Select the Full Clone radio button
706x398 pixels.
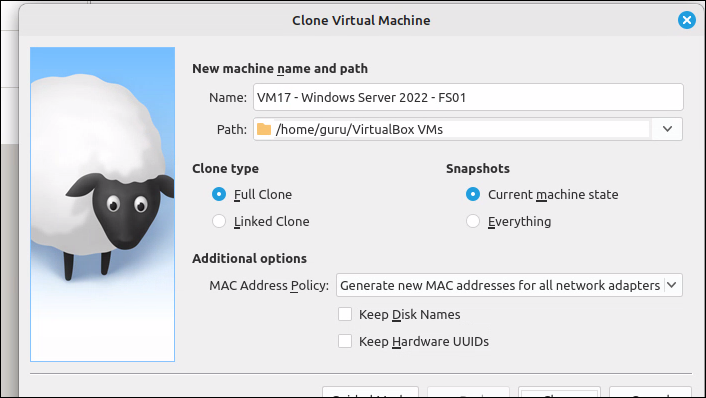click(x=219, y=194)
